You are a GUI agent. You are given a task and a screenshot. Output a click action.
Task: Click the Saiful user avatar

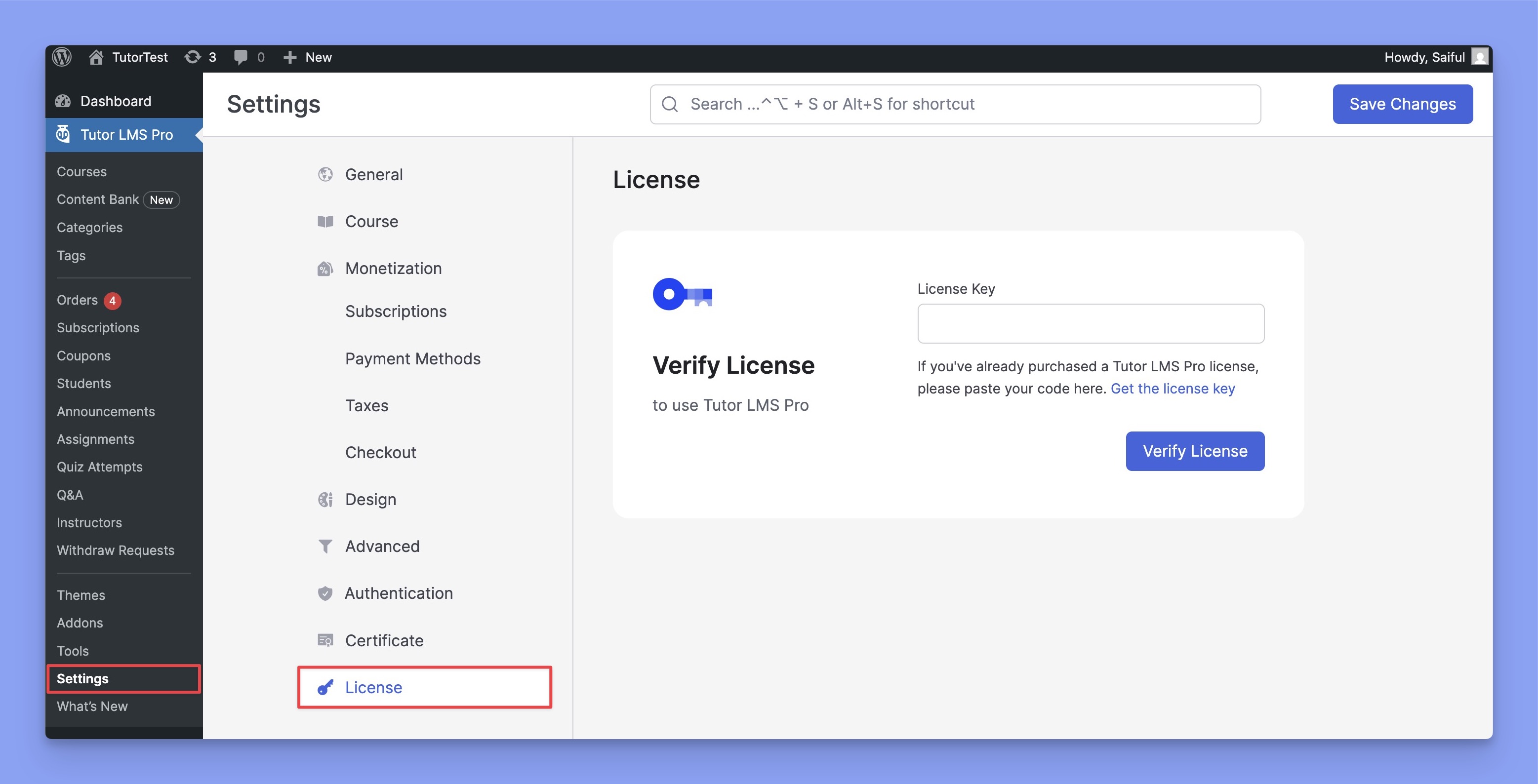[x=1480, y=57]
